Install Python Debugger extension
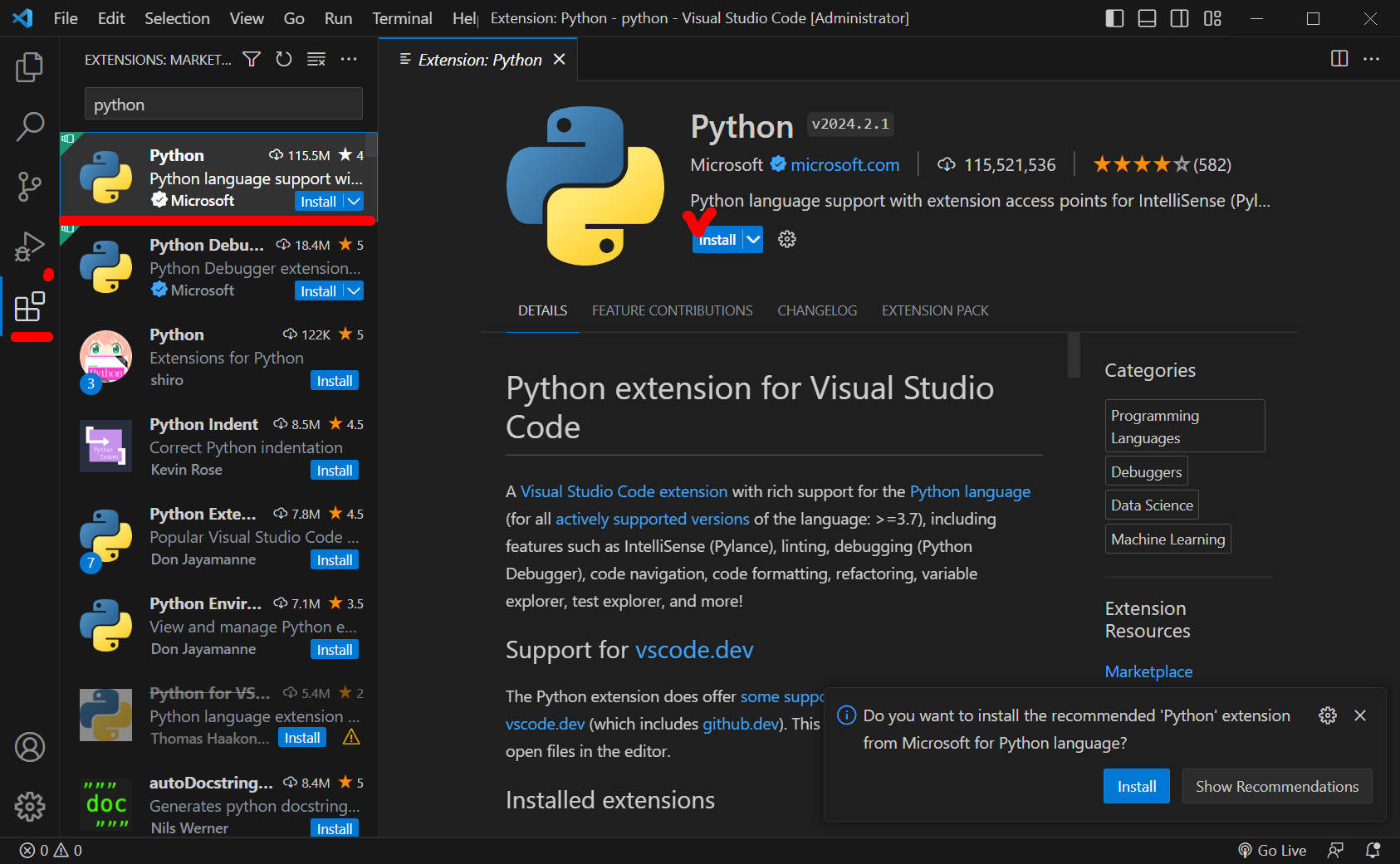The height and width of the screenshot is (864, 1400). point(319,290)
